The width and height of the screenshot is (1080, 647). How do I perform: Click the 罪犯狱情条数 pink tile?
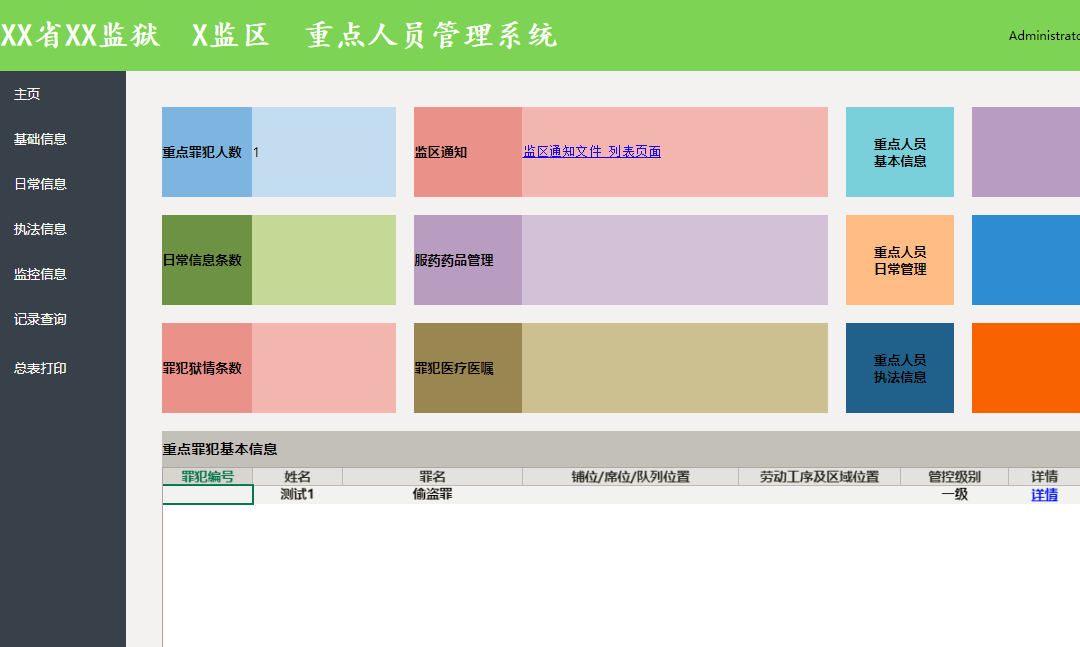[x=207, y=368]
